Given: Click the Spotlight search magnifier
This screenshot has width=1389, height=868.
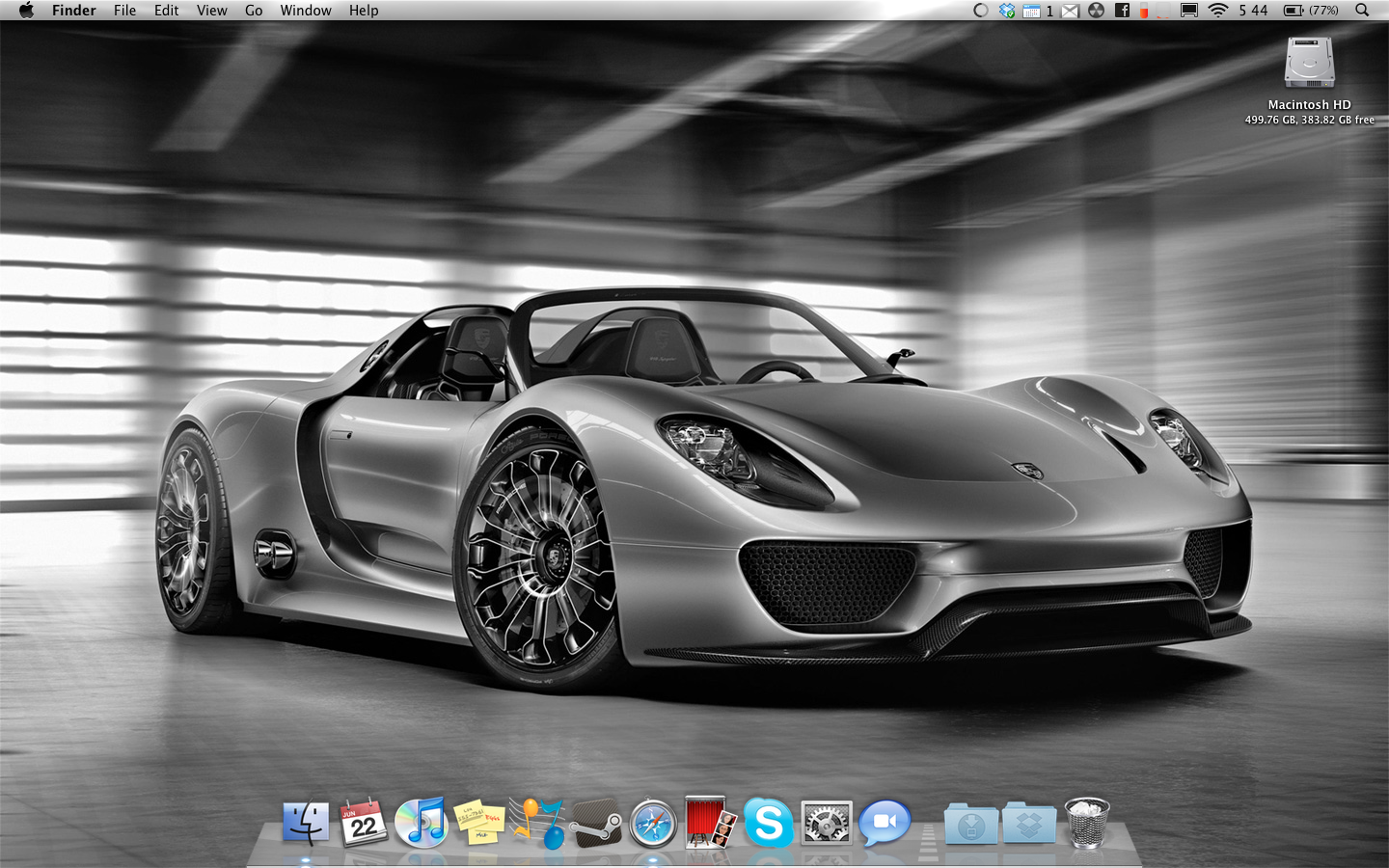Looking at the screenshot, I should tap(1362, 11).
